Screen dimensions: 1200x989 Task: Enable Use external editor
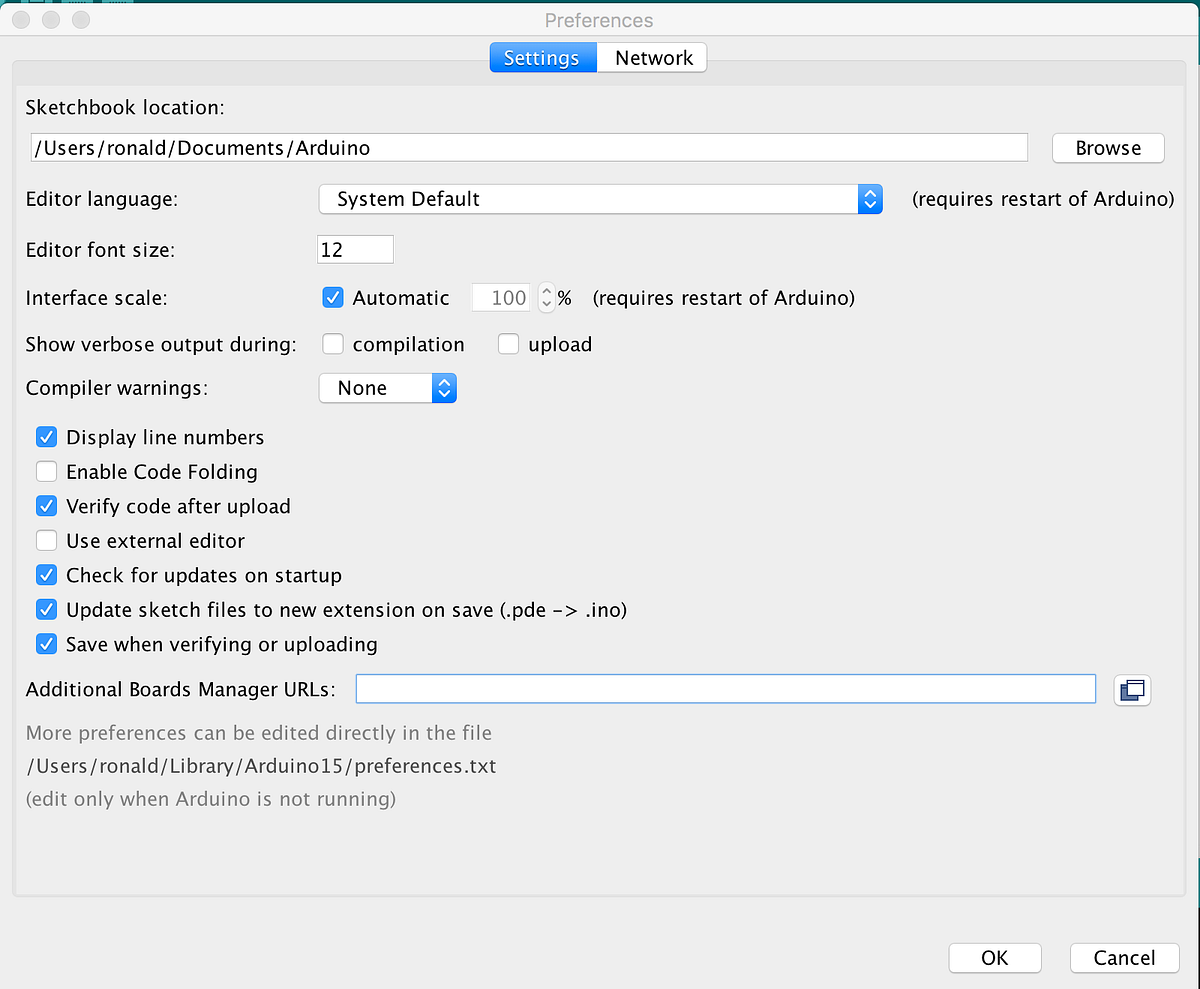point(46,540)
